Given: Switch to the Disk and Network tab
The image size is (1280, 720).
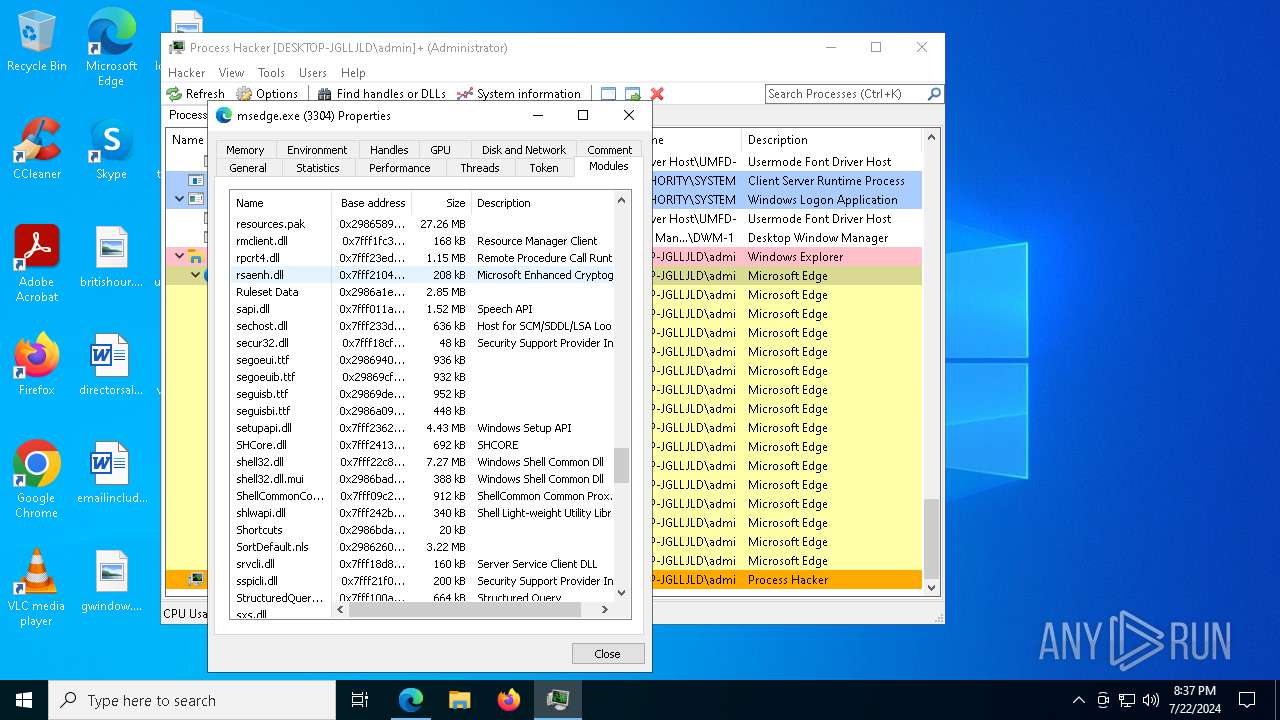Looking at the screenshot, I should pos(524,150).
